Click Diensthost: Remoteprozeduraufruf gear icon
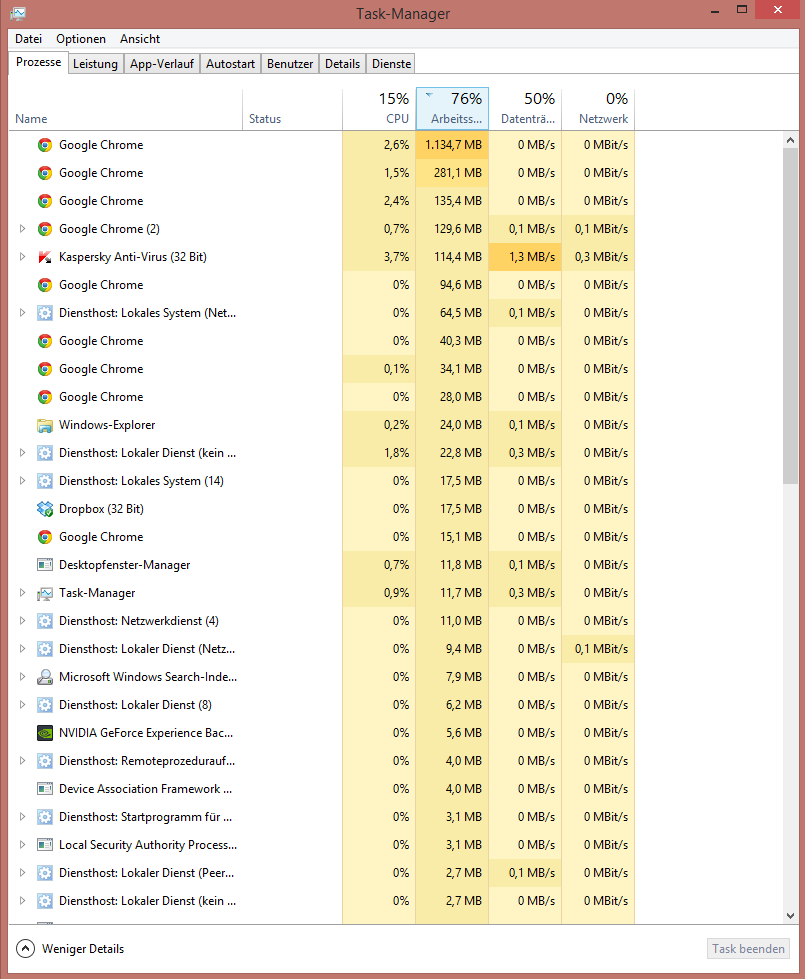The height and width of the screenshot is (979, 805). pyautogui.click(x=44, y=761)
